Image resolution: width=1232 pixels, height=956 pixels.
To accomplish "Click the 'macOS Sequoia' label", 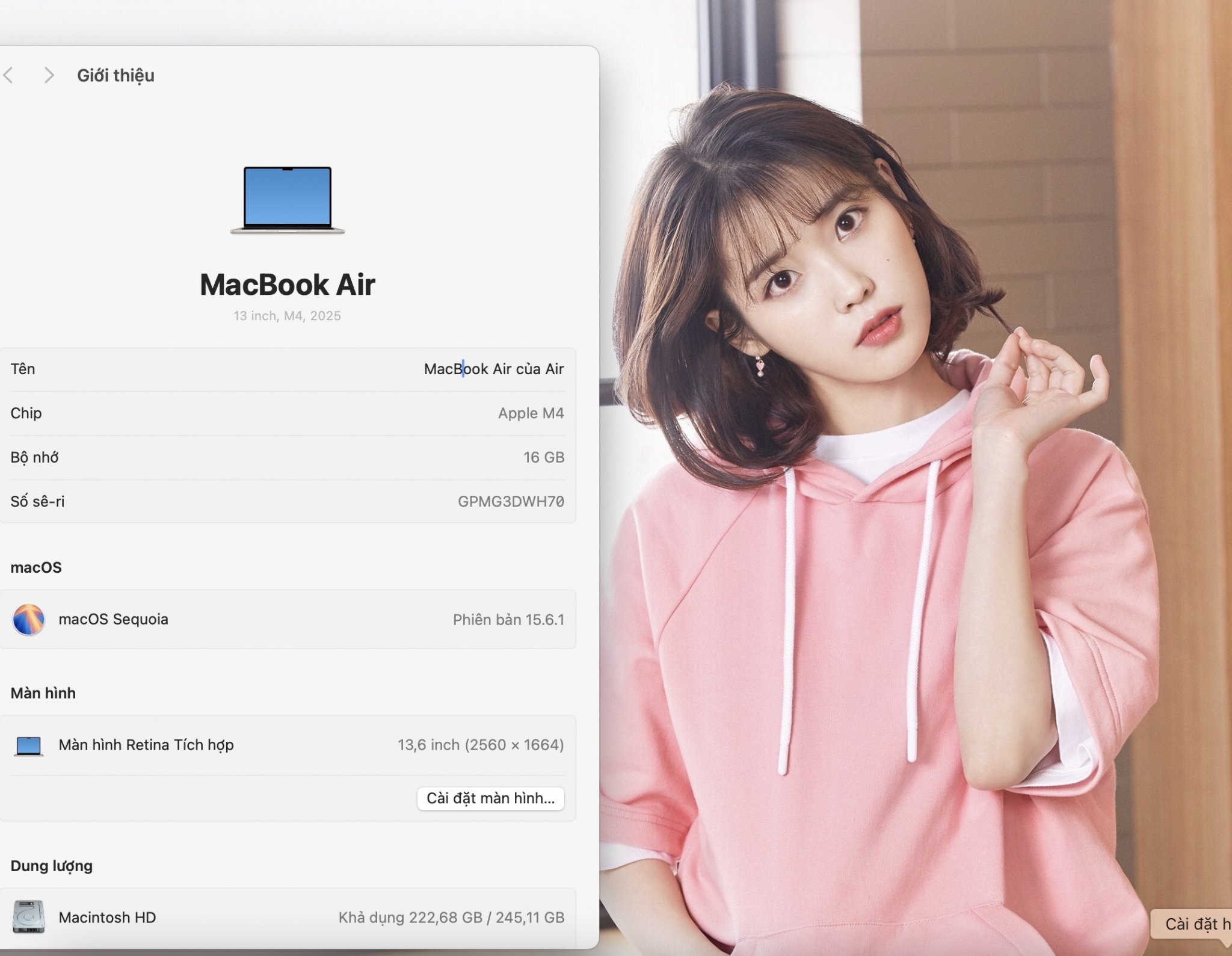I will (113, 619).
